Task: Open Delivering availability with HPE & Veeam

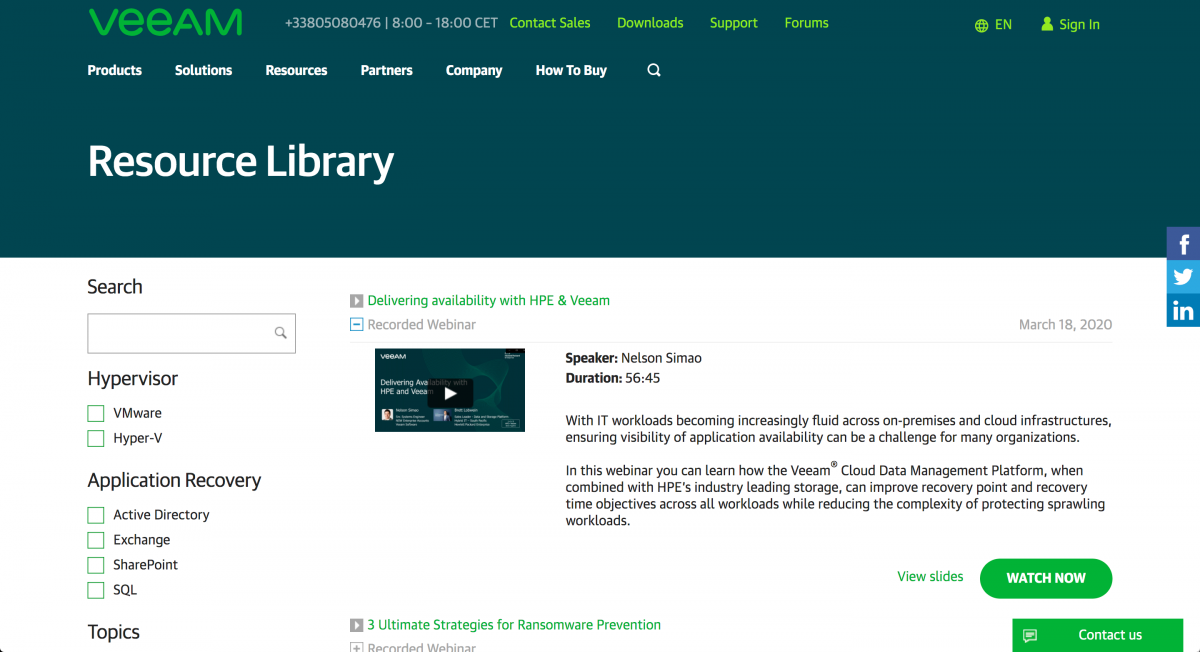Action: tap(489, 300)
